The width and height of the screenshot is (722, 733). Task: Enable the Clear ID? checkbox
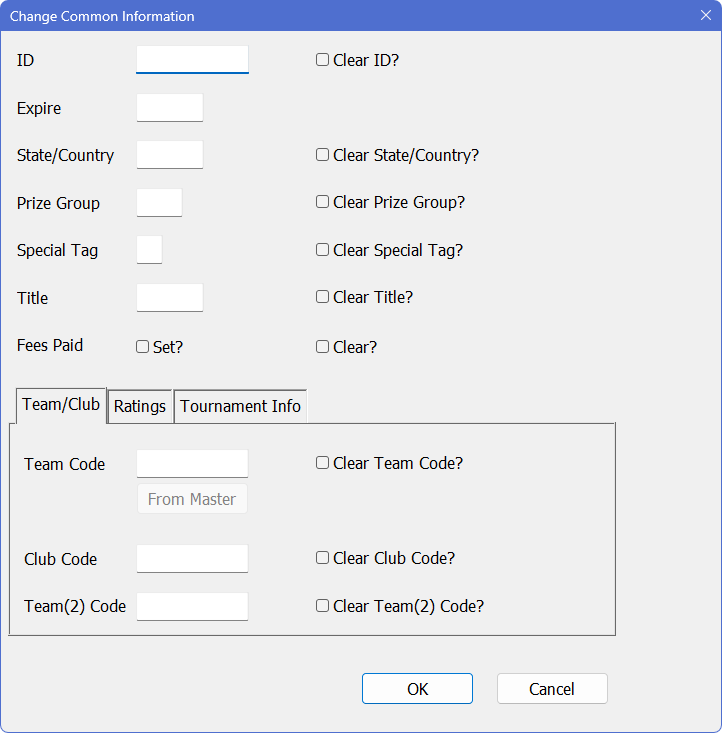tap(323, 60)
